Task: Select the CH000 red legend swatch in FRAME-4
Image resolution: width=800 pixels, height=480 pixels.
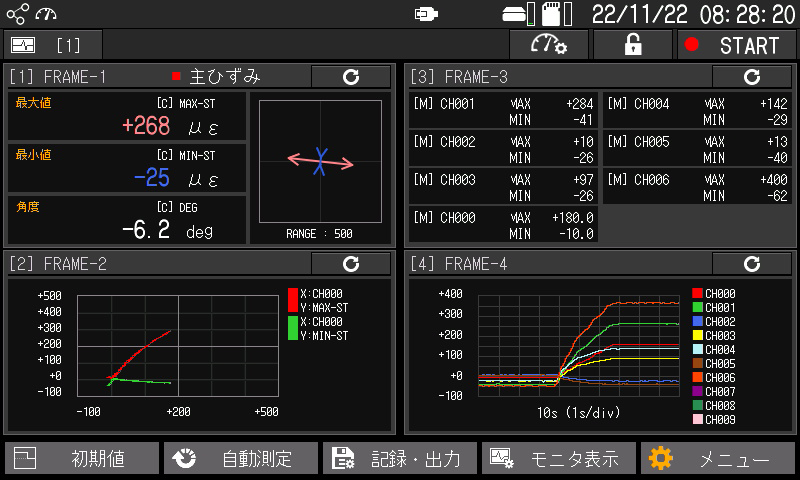Action: [x=697, y=294]
